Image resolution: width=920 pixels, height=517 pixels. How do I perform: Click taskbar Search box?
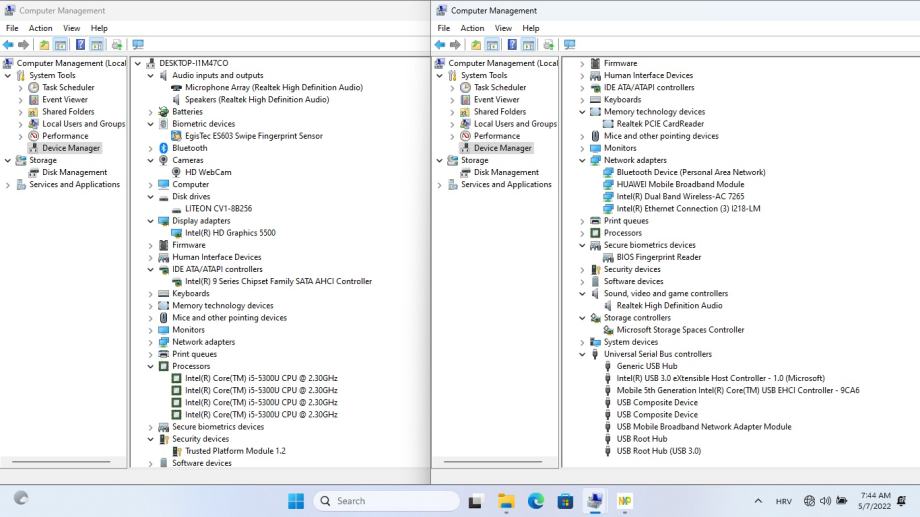pyautogui.click(x=387, y=501)
